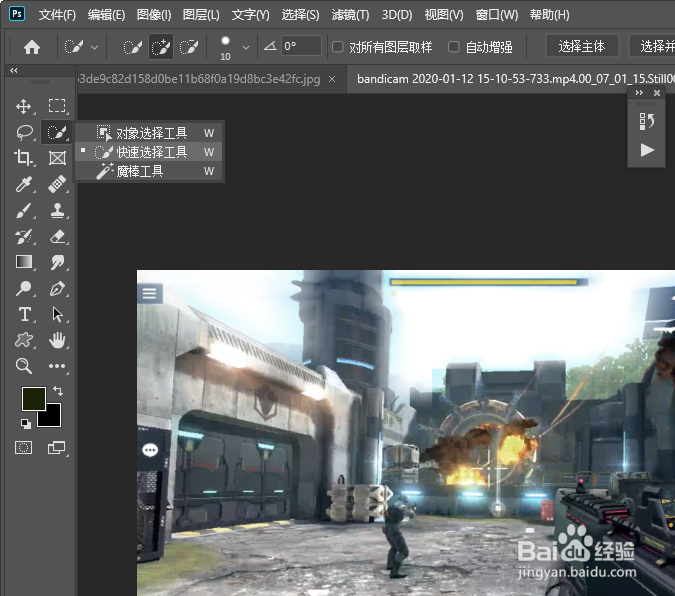The width and height of the screenshot is (675, 596).
Task: Select the Dodge tool
Action: 23,288
